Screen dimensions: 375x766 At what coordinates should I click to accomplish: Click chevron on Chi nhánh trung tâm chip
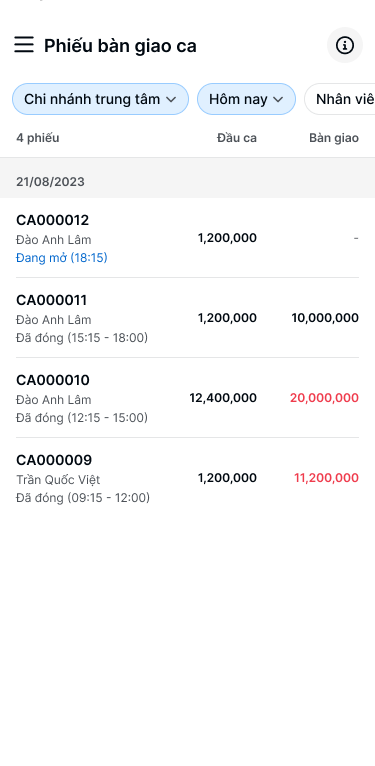(x=171, y=100)
